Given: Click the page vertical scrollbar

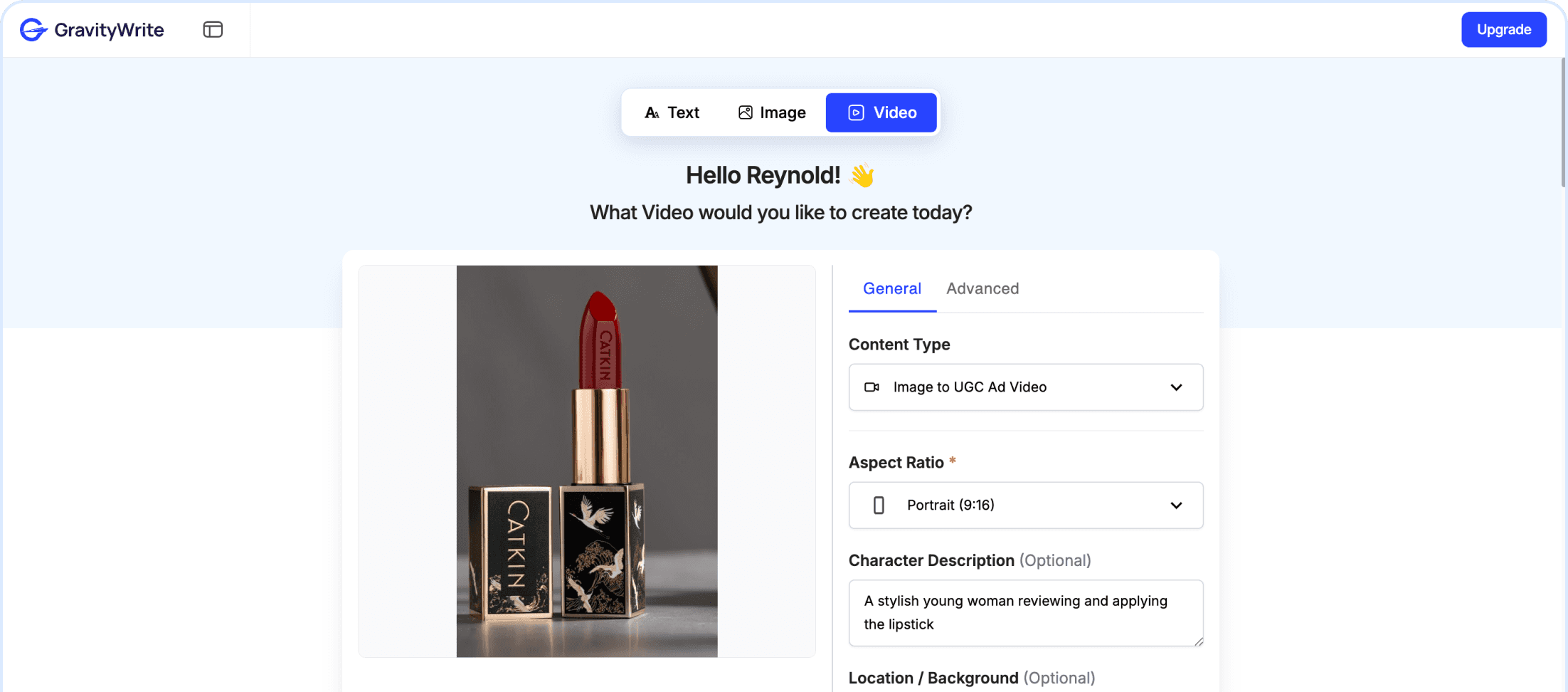Looking at the screenshot, I should tap(1563, 122).
